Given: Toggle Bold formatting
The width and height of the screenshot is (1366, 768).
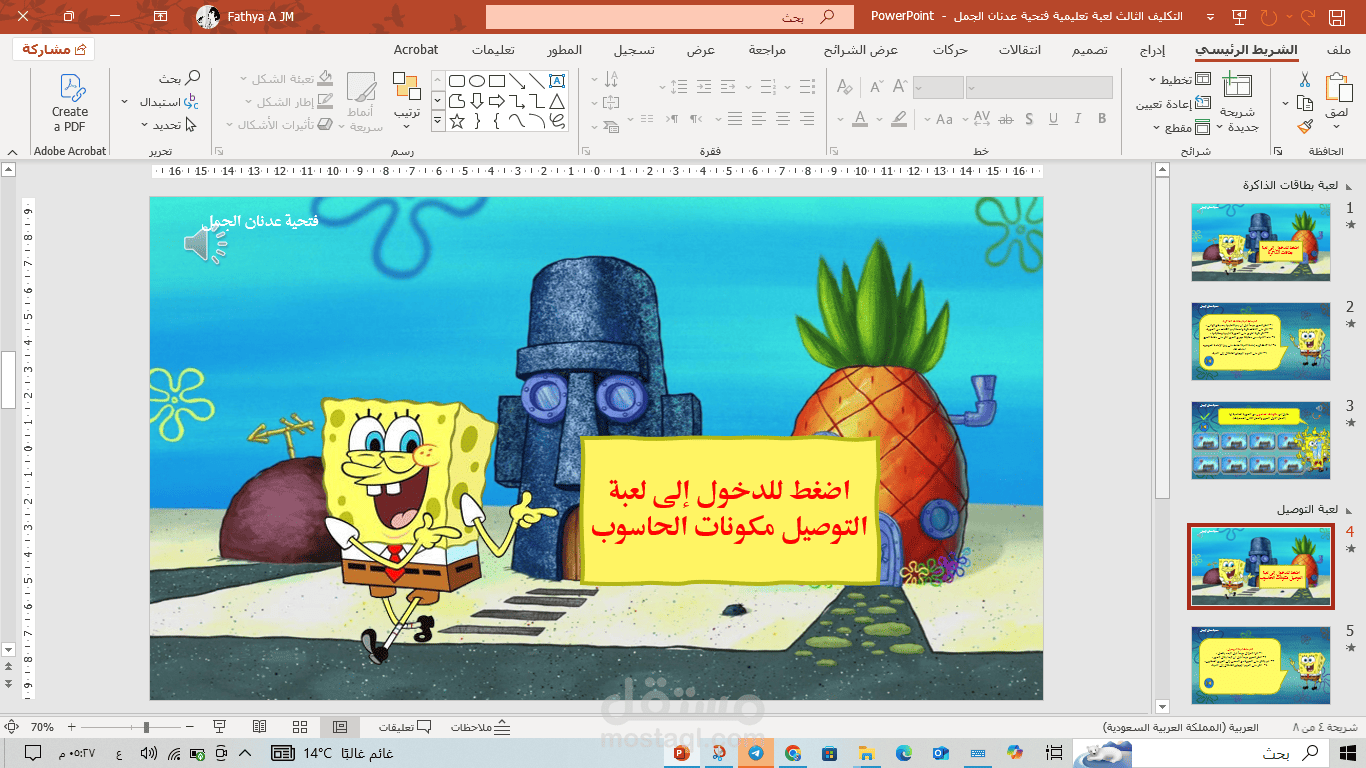Looking at the screenshot, I should coord(1102,119).
